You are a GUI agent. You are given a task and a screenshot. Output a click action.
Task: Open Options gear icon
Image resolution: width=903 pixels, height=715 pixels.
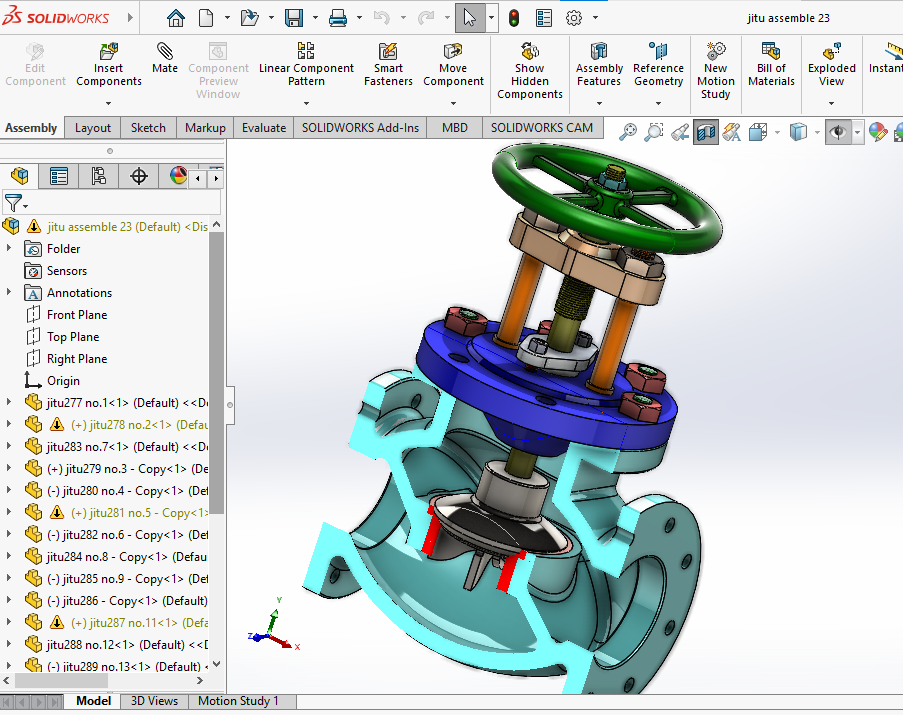pos(574,18)
